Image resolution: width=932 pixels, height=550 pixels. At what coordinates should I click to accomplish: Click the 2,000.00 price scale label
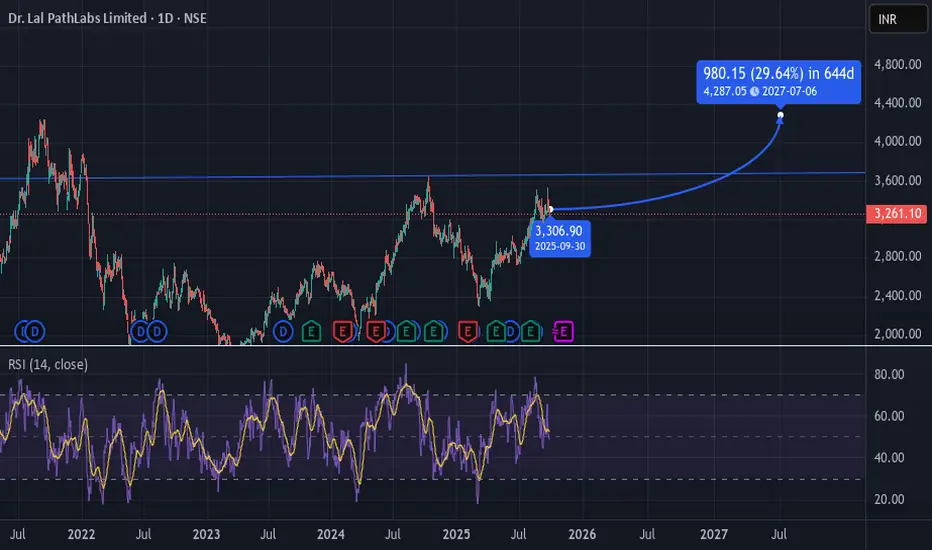tap(898, 334)
